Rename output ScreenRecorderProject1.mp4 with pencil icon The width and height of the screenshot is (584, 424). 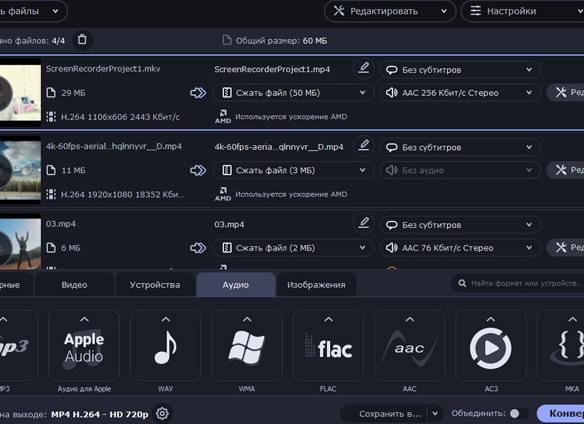point(364,68)
